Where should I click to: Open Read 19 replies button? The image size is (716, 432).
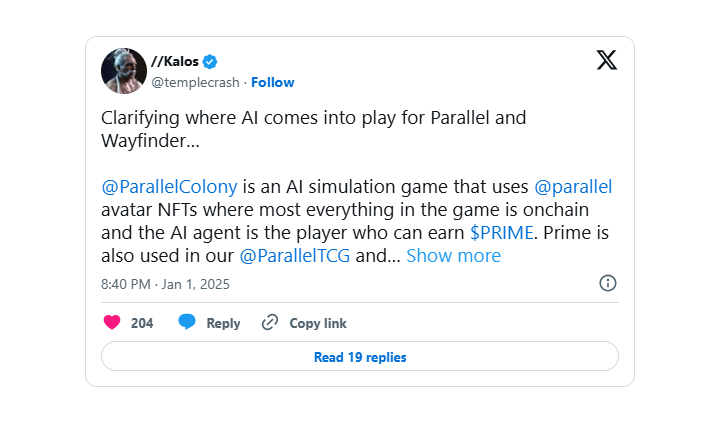(x=360, y=357)
